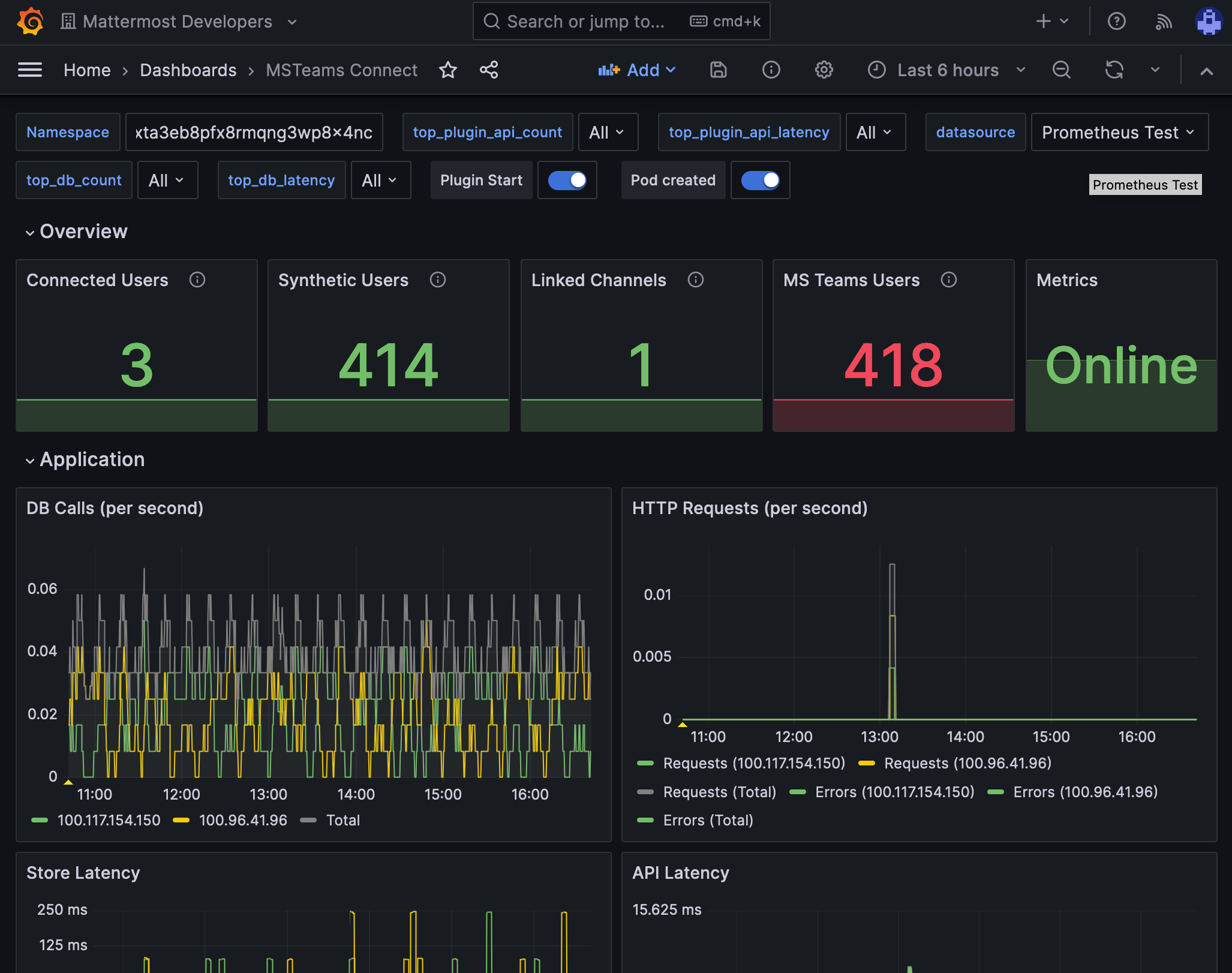Image resolution: width=1232 pixels, height=973 pixels.
Task: Star the MSTeams Connect dashboard
Action: 448,70
